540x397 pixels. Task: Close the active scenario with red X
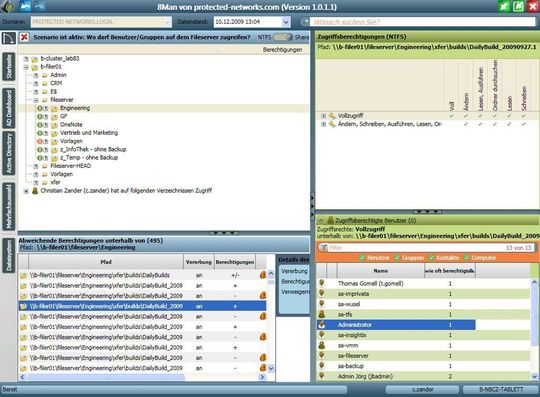(24, 37)
